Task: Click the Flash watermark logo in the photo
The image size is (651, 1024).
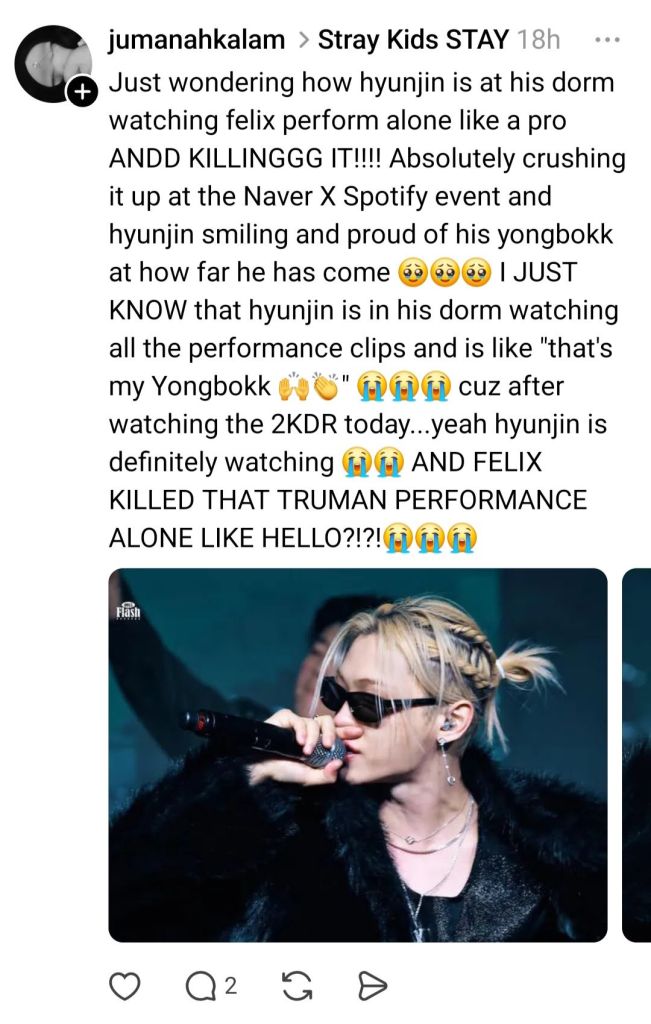Action: pyautogui.click(x=128, y=611)
